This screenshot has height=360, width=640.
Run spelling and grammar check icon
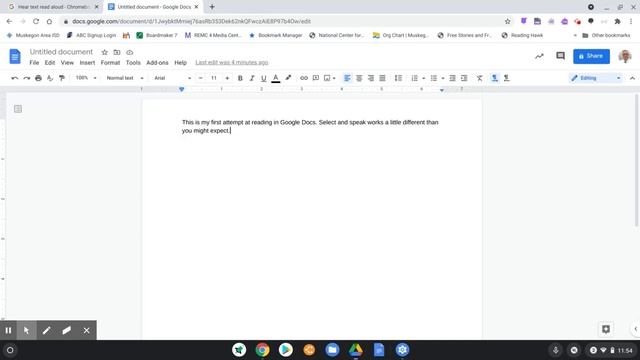50,78
